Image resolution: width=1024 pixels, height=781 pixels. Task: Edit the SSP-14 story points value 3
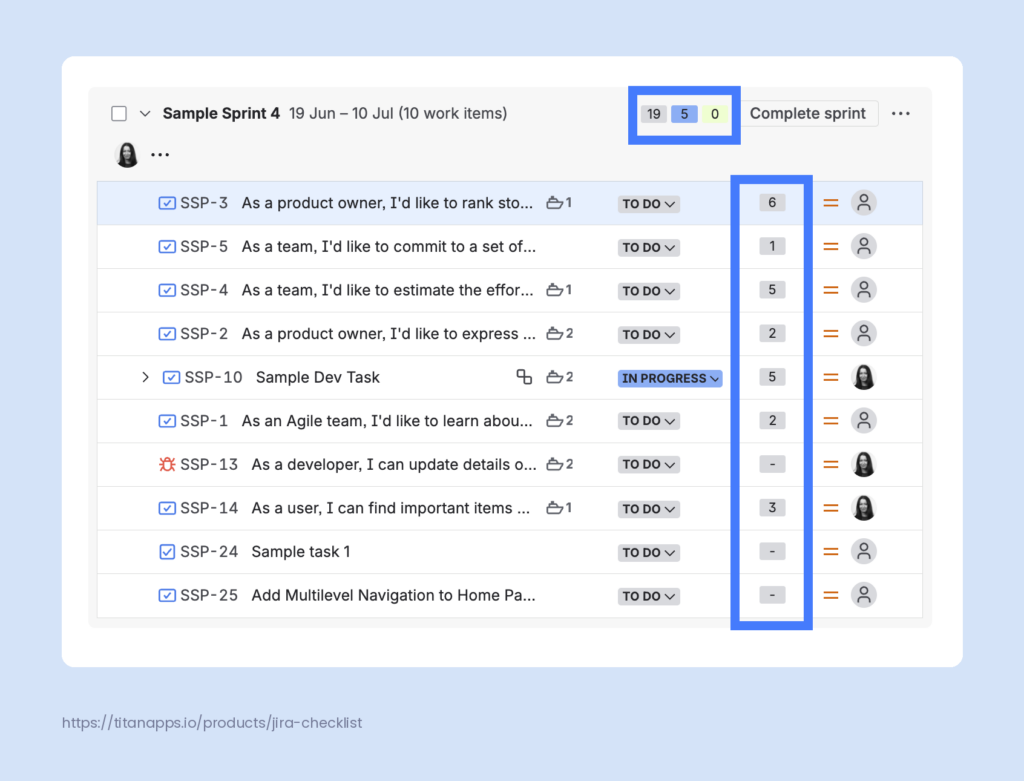click(772, 508)
